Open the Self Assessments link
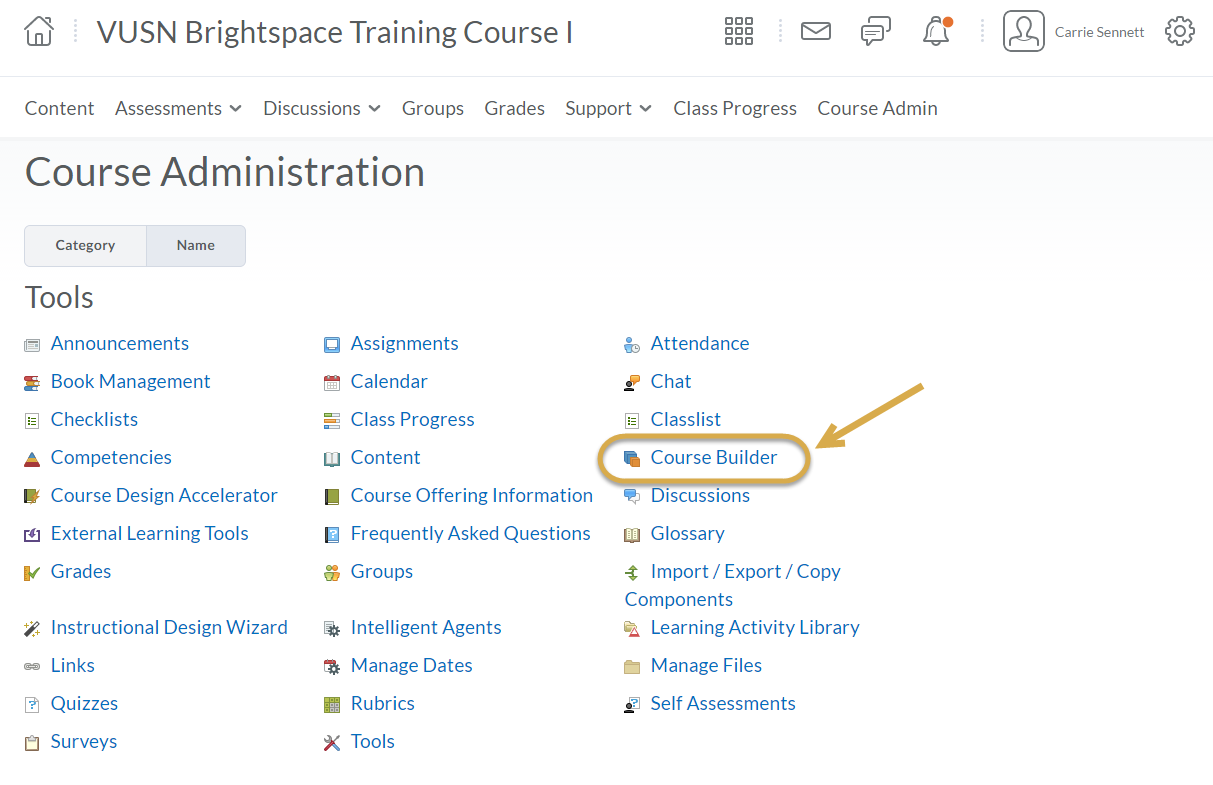Image resolution: width=1213 pixels, height=785 pixels. click(723, 703)
